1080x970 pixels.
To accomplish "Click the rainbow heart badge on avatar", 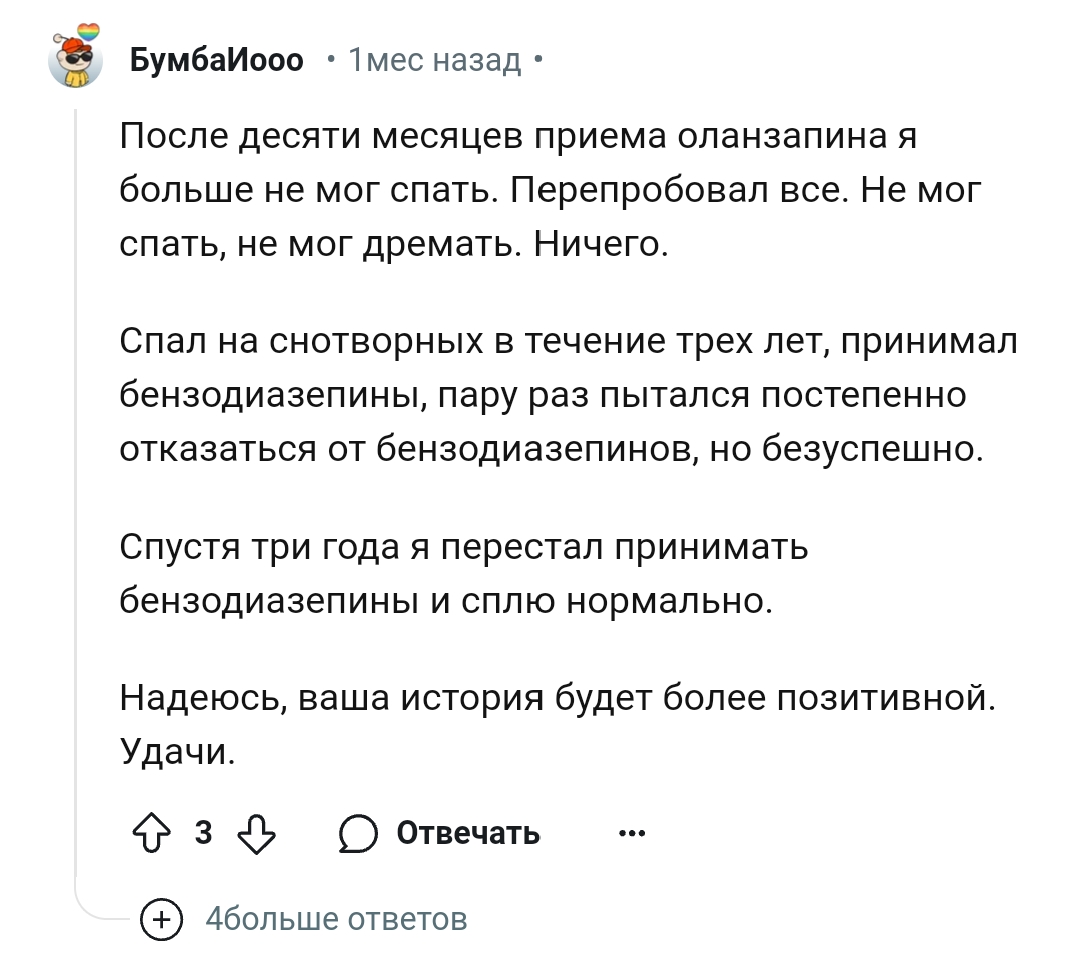I will (88, 32).
